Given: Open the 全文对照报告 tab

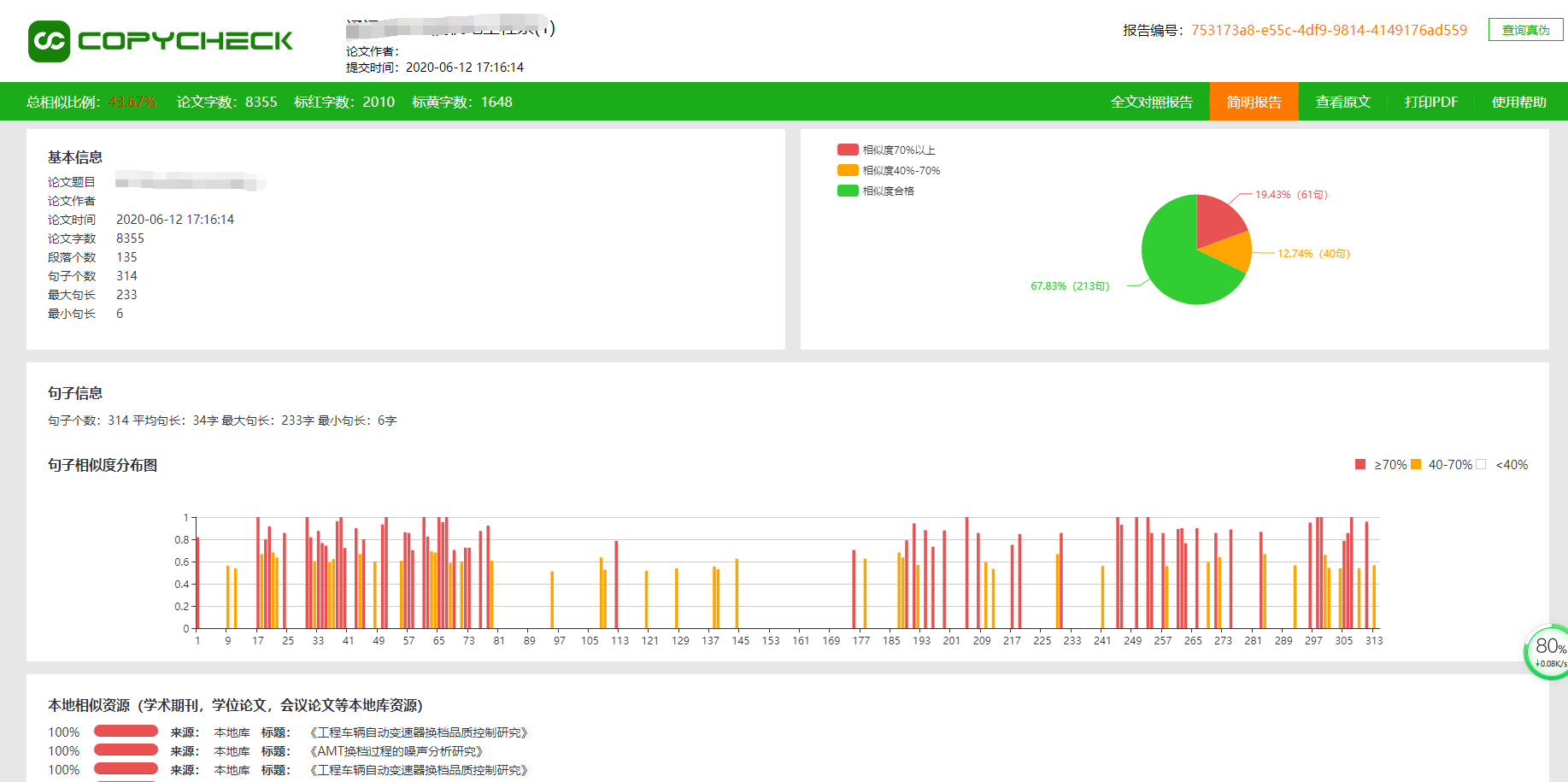Looking at the screenshot, I should (1151, 102).
